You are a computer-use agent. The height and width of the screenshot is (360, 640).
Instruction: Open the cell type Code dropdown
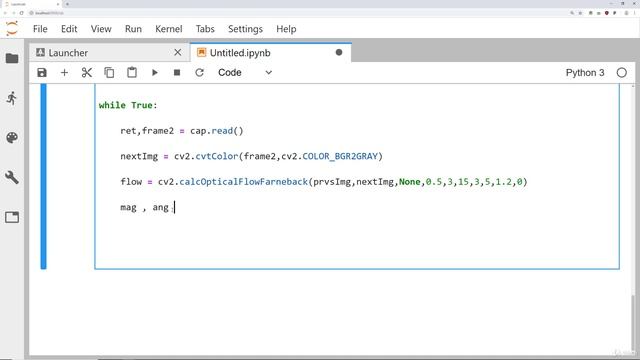point(245,73)
